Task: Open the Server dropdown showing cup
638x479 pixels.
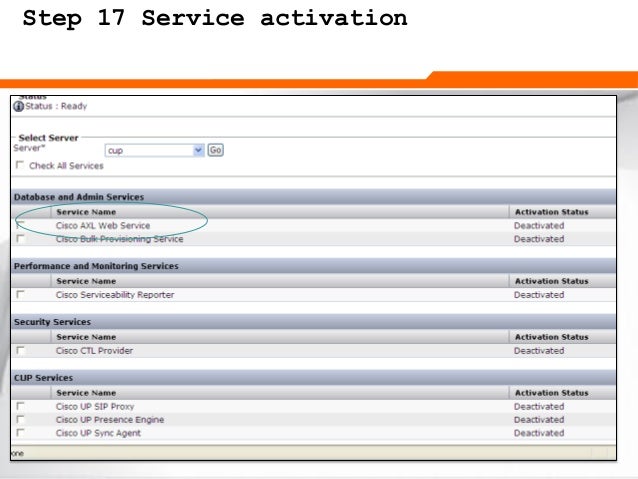Action: click(x=154, y=151)
